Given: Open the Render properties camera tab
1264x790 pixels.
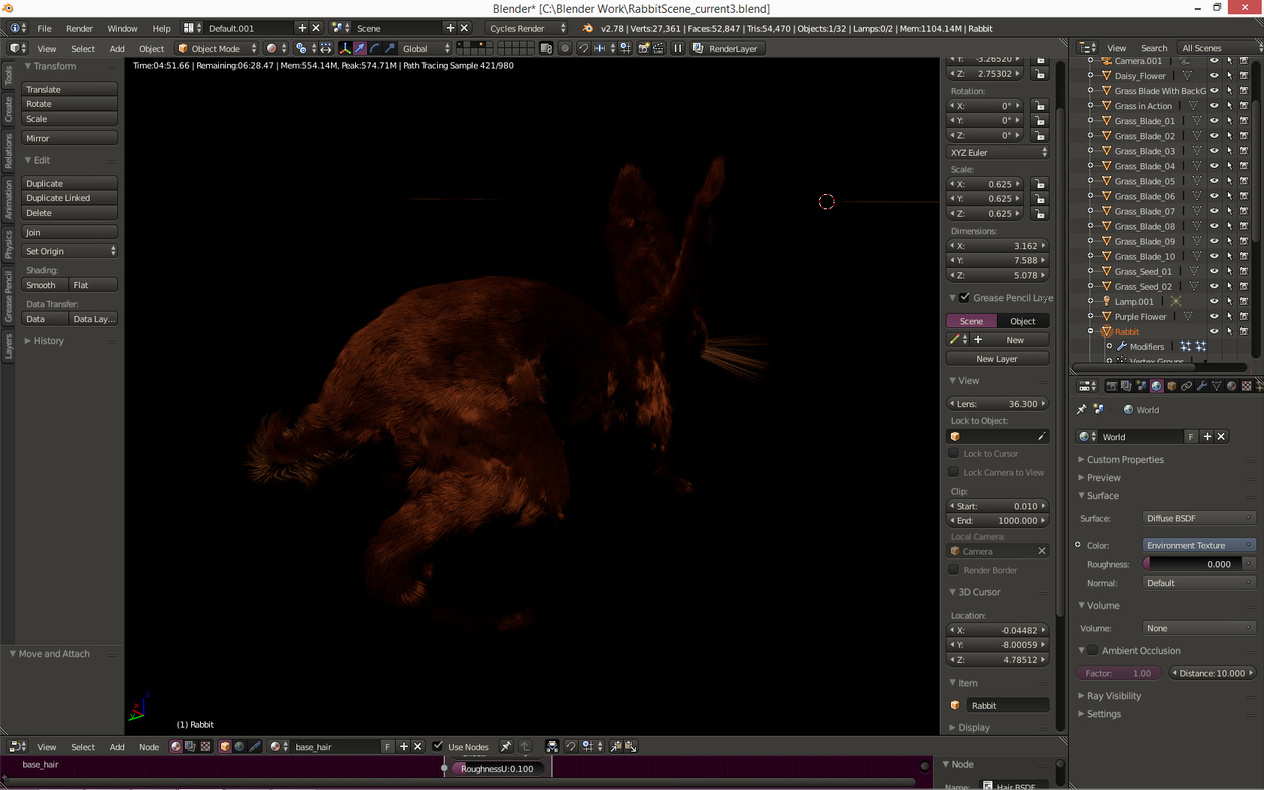Looking at the screenshot, I should (1111, 386).
